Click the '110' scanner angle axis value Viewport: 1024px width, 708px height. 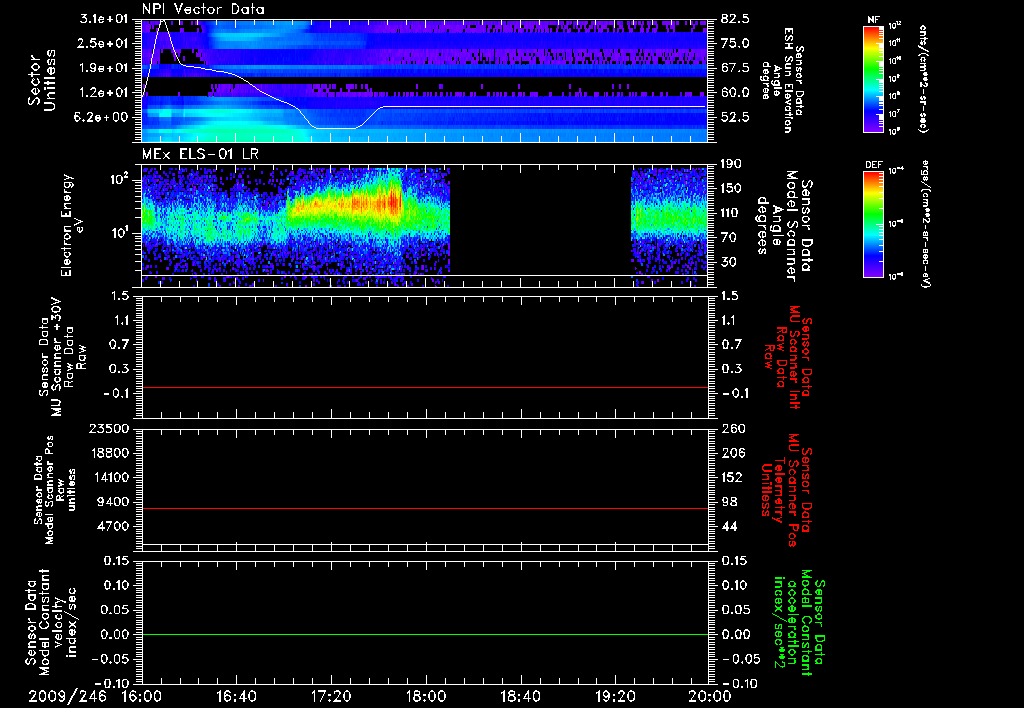(x=731, y=213)
